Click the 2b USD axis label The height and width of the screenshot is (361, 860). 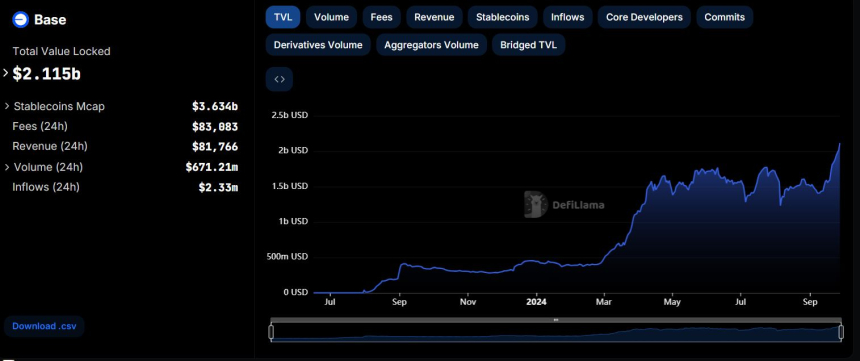click(x=293, y=150)
